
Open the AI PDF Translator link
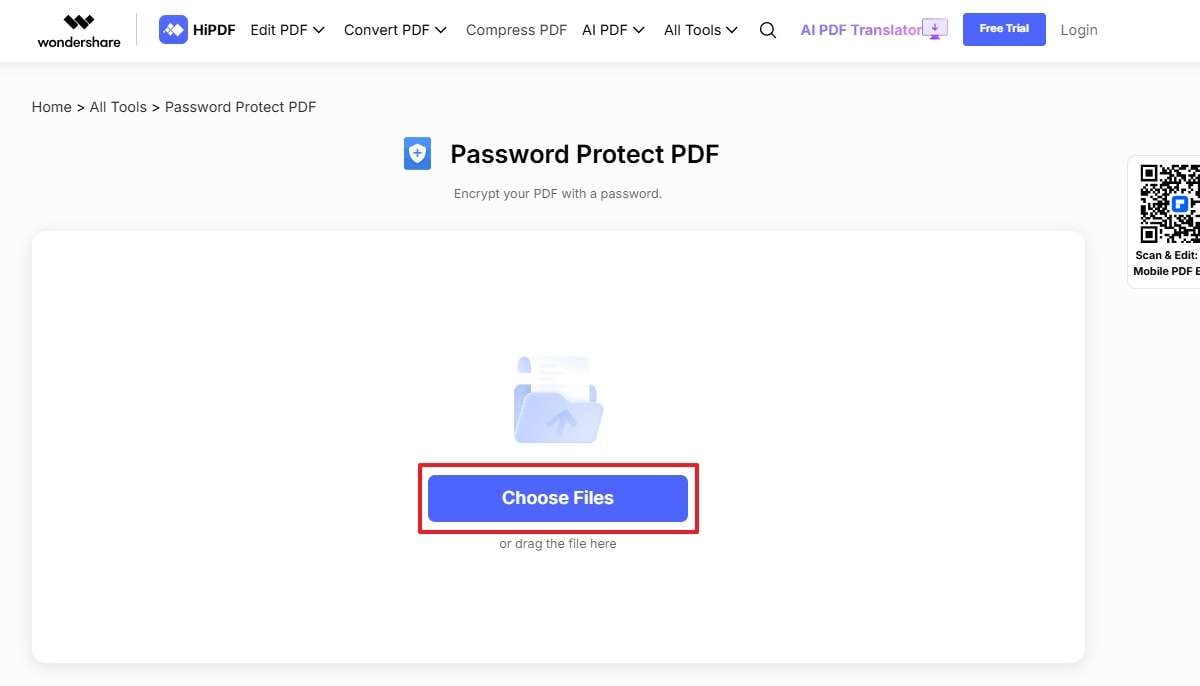pyautogui.click(x=860, y=30)
